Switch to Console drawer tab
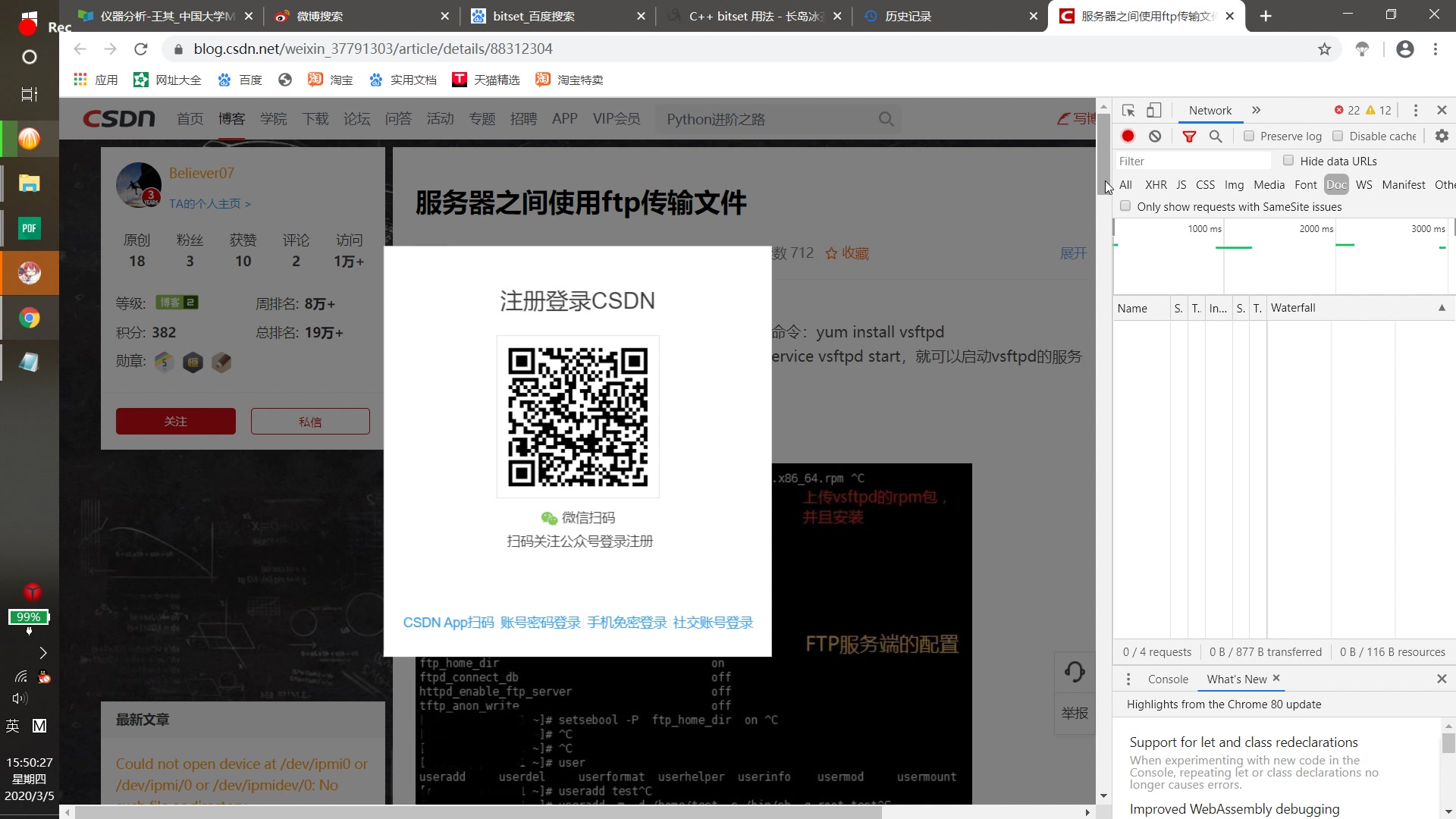Image resolution: width=1456 pixels, height=819 pixels. pyautogui.click(x=1168, y=679)
